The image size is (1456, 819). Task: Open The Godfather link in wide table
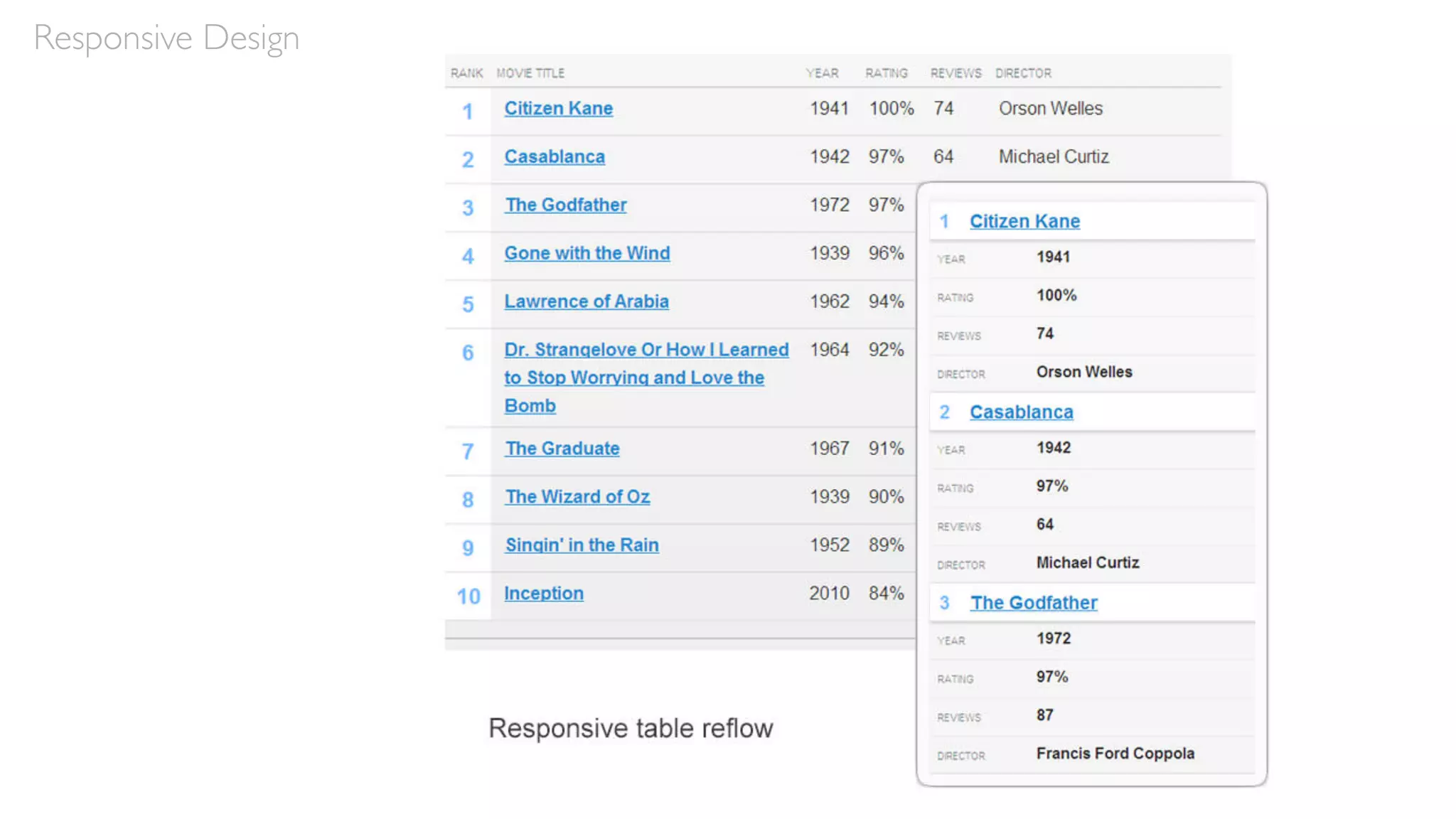click(566, 205)
